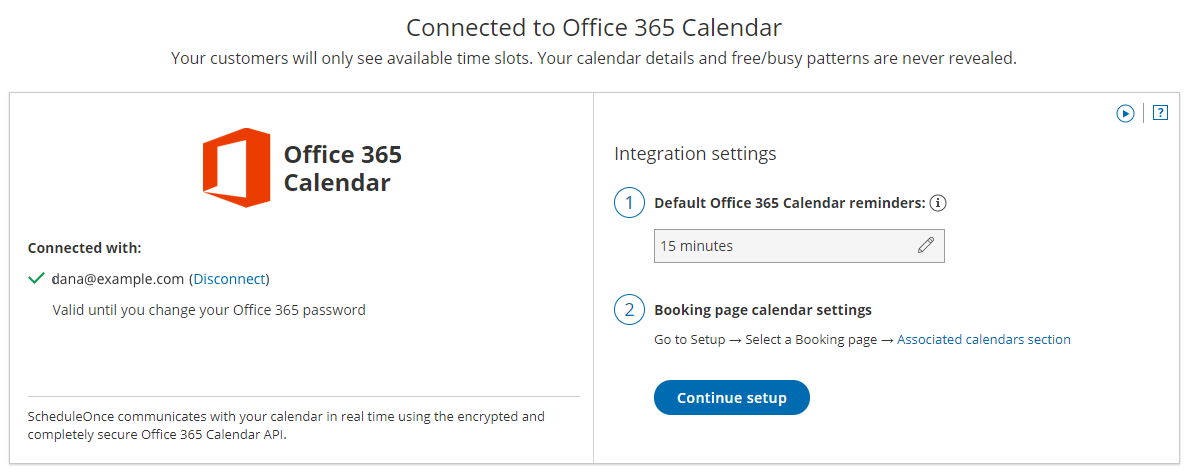Click the dana@example.com email address
This screenshot has height=472, width=1192.
coord(118,279)
